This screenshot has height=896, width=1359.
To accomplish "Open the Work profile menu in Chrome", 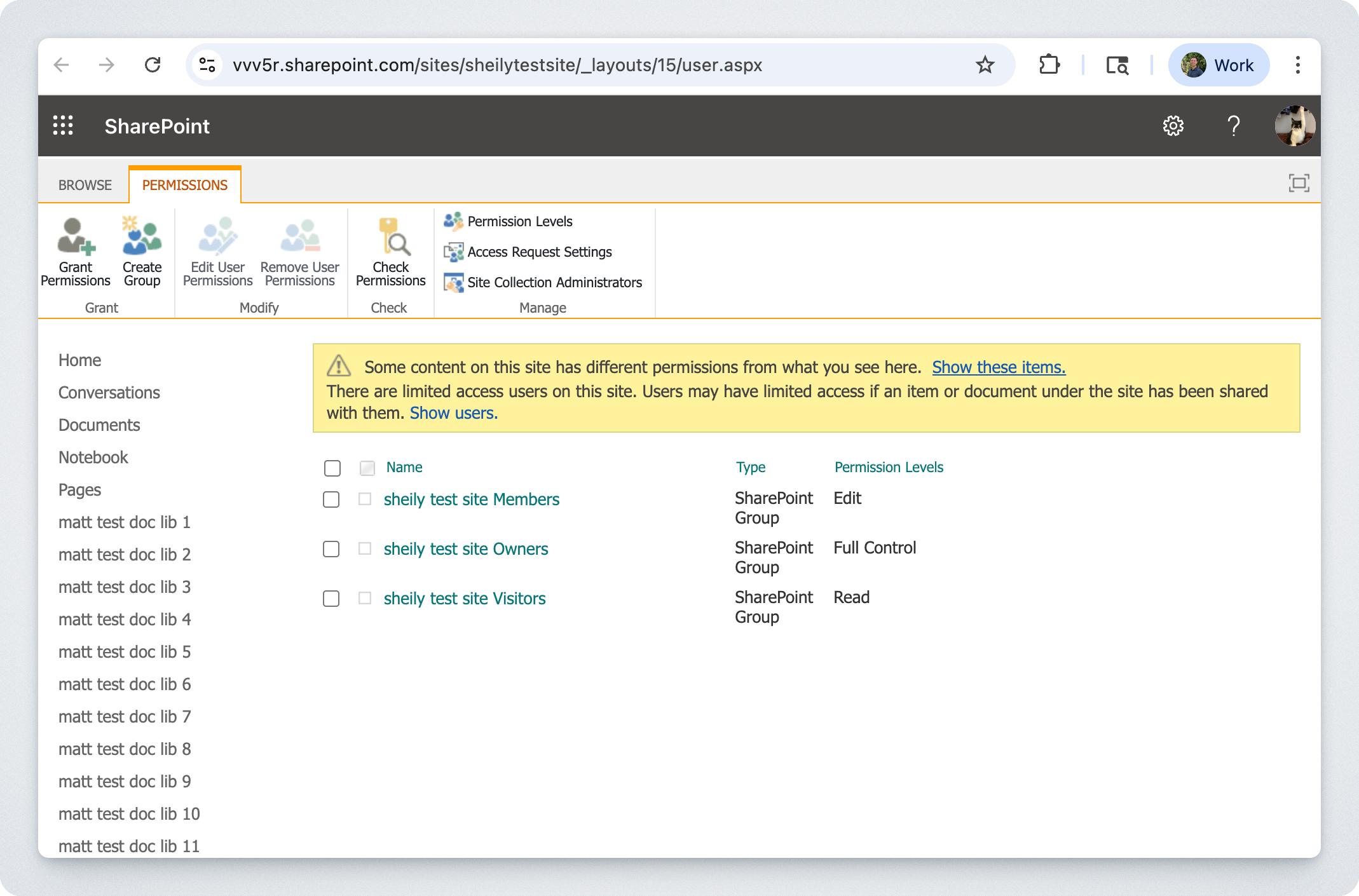I will (x=1219, y=65).
